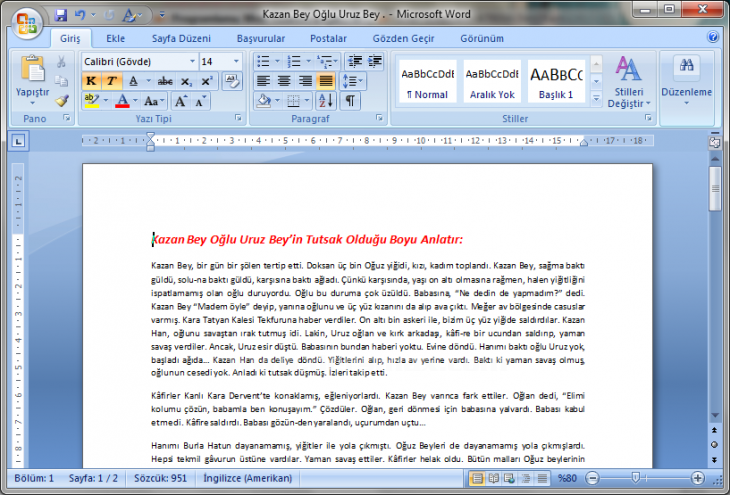Screen dimensions: 730x495
Task: Switch to full screen reading view
Action: click(493, 478)
